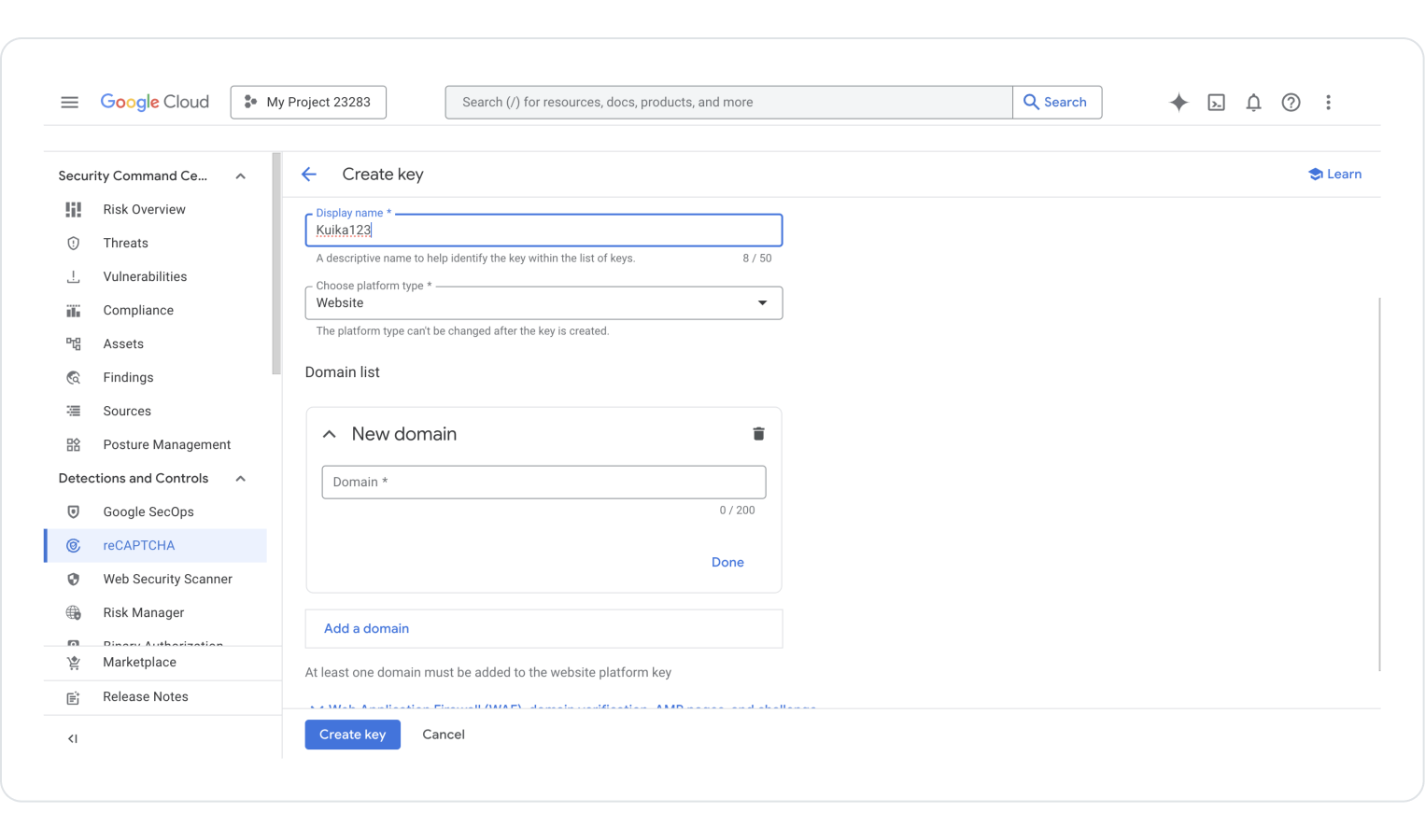Click the Release Notes icon
Image resolution: width=1425 pixels, height=840 pixels.
click(74, 697)
